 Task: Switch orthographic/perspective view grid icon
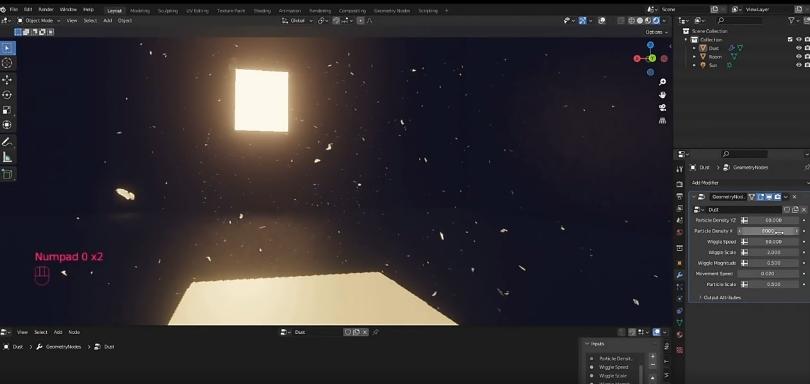pyautogui.click(x=662, y=121)
